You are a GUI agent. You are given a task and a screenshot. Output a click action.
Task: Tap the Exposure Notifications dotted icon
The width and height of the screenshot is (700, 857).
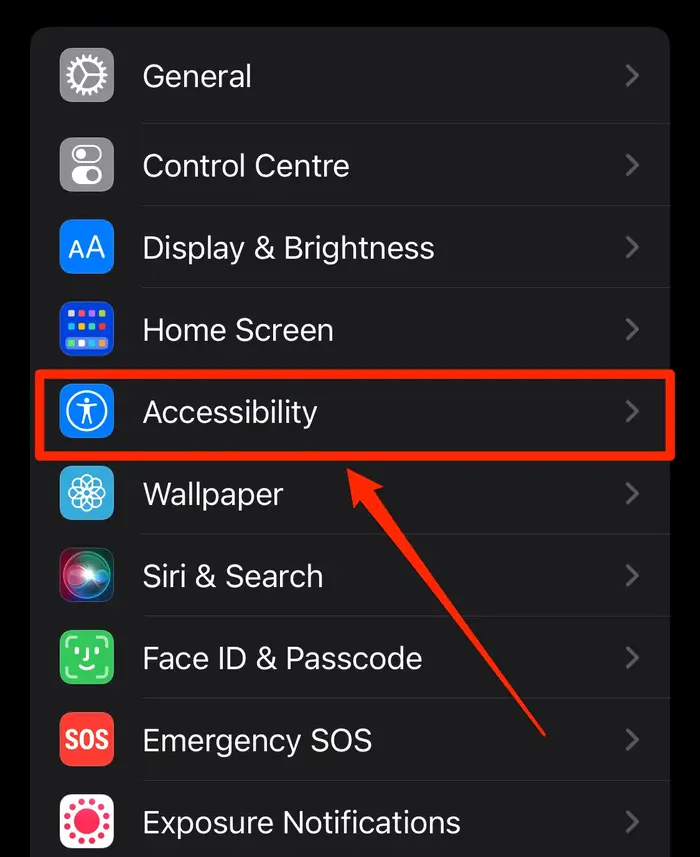(87, 821)
